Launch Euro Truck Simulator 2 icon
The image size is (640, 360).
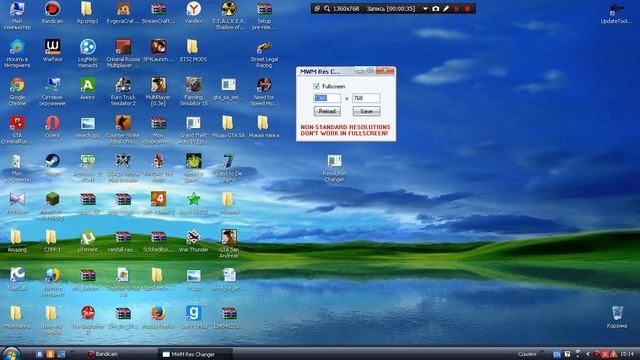click(123, 92)
